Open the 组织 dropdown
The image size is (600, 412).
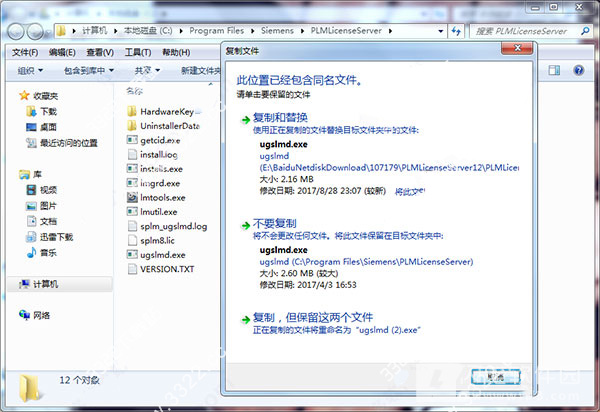[30, 70]
